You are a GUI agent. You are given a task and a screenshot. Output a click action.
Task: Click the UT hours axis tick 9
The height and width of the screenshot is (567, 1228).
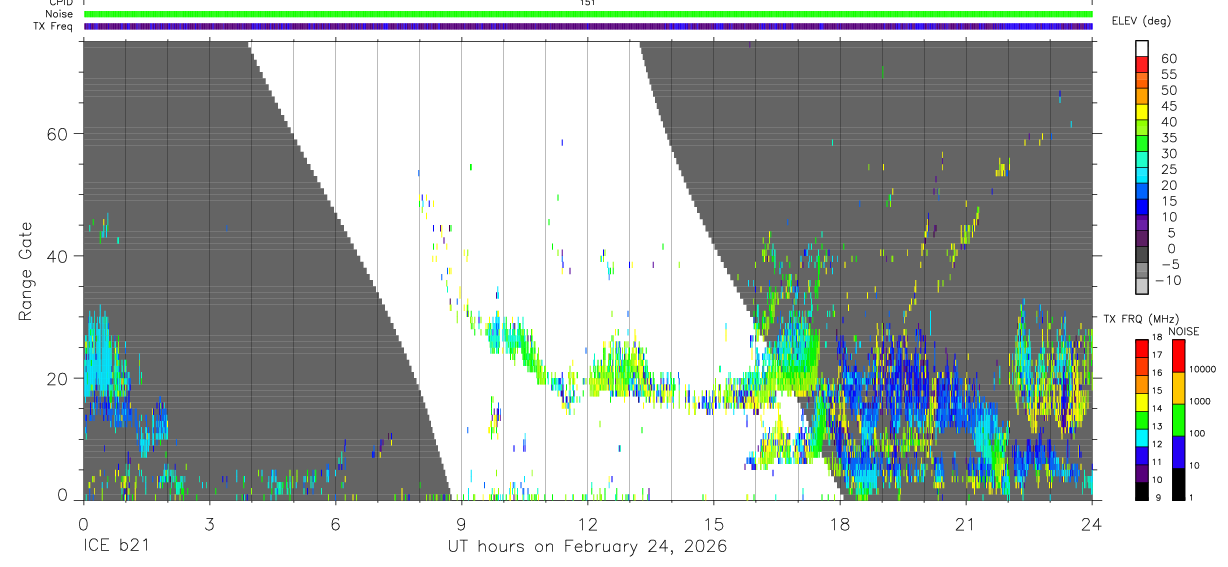click(x=461, y=523)
